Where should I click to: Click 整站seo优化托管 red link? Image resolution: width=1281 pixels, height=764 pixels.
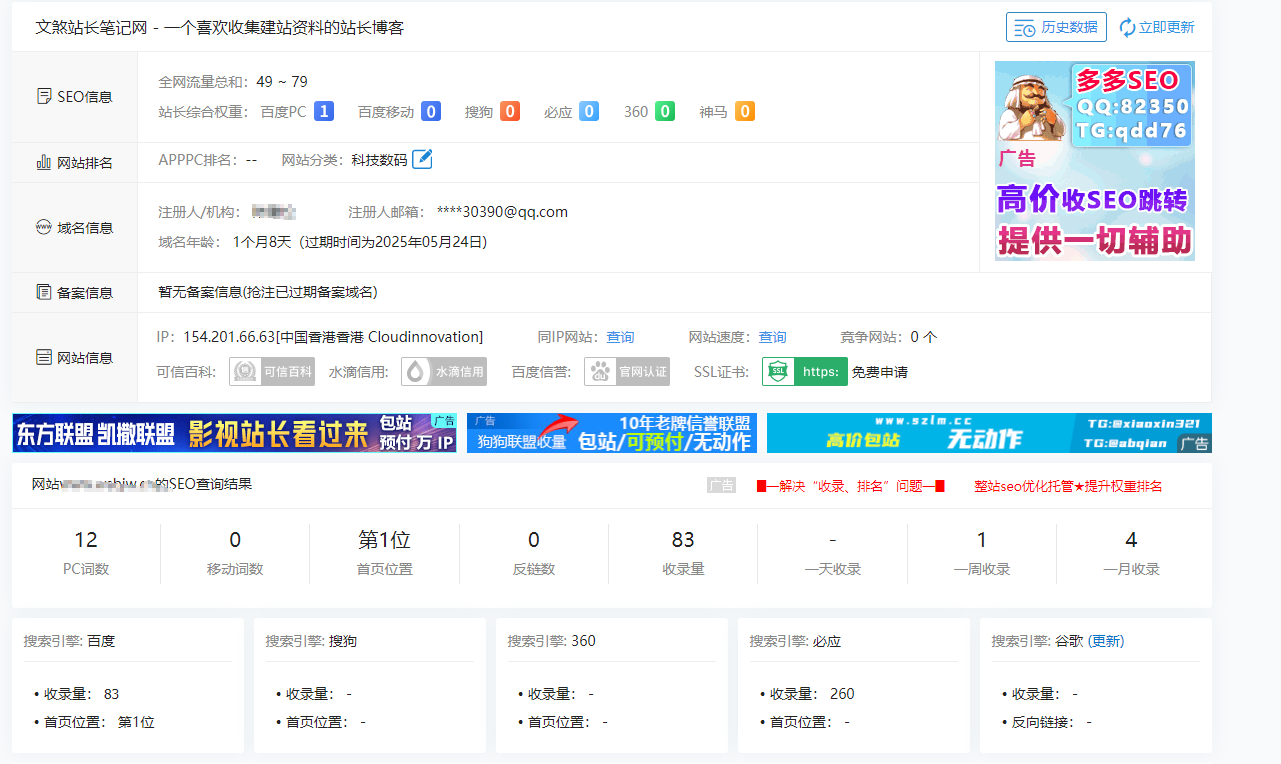coord(1068,486)
